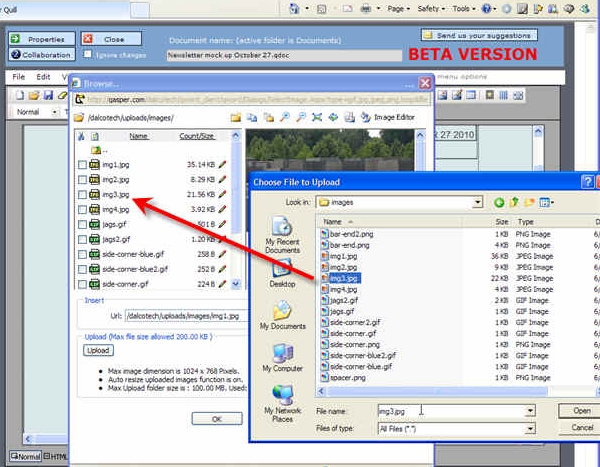Screen dimensions: 600x467
Task: Click the new folder icon in Browse toolbar
Action: [236, 118]
